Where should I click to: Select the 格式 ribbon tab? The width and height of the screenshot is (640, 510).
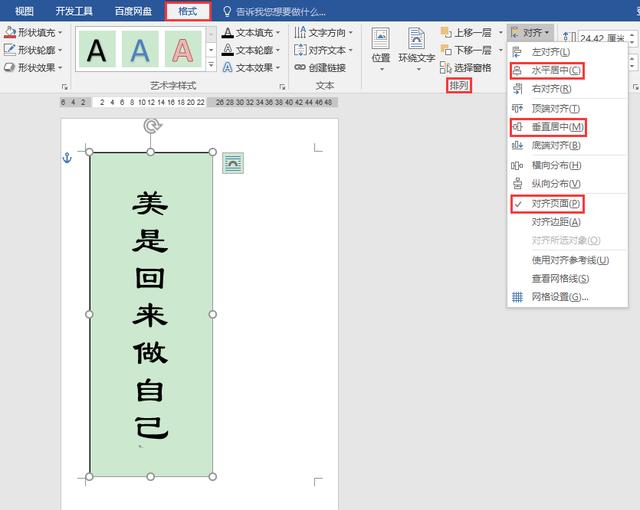188,11
